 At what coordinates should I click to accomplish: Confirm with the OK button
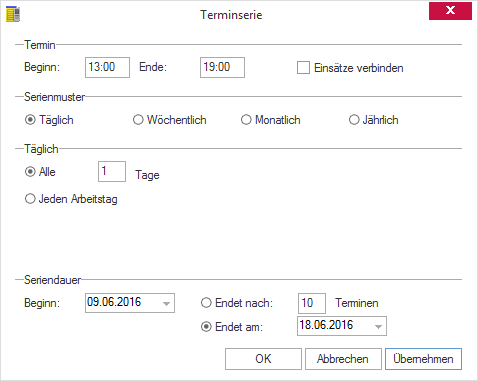coord(263,359)
